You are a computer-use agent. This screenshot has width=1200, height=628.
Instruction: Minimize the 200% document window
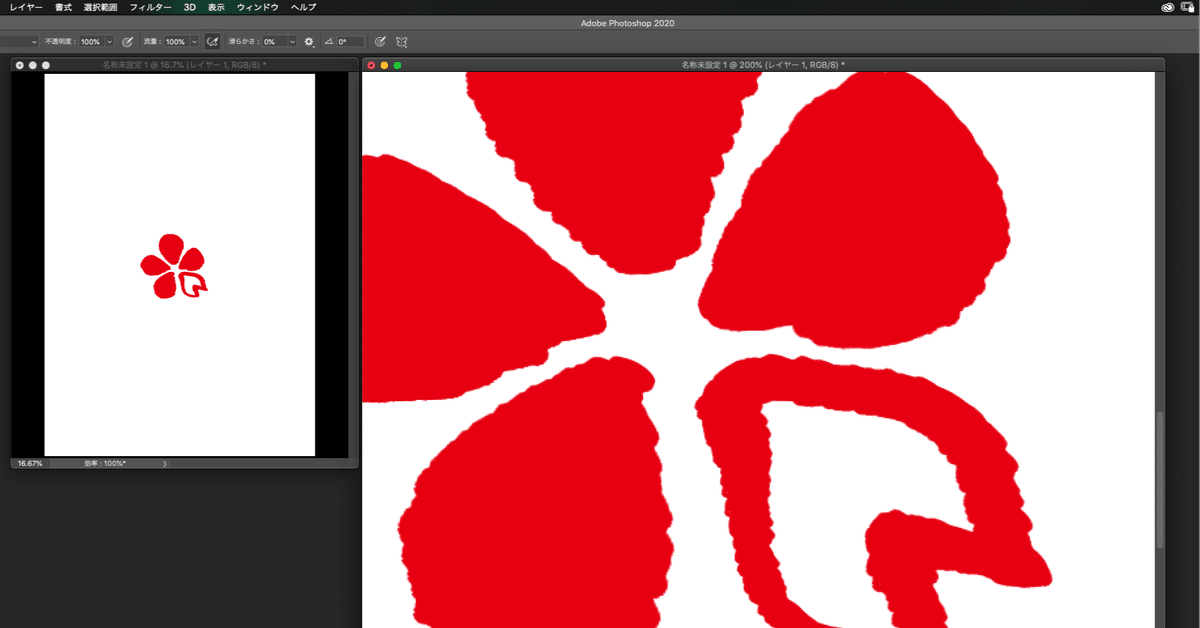click(x=384, y=65)
